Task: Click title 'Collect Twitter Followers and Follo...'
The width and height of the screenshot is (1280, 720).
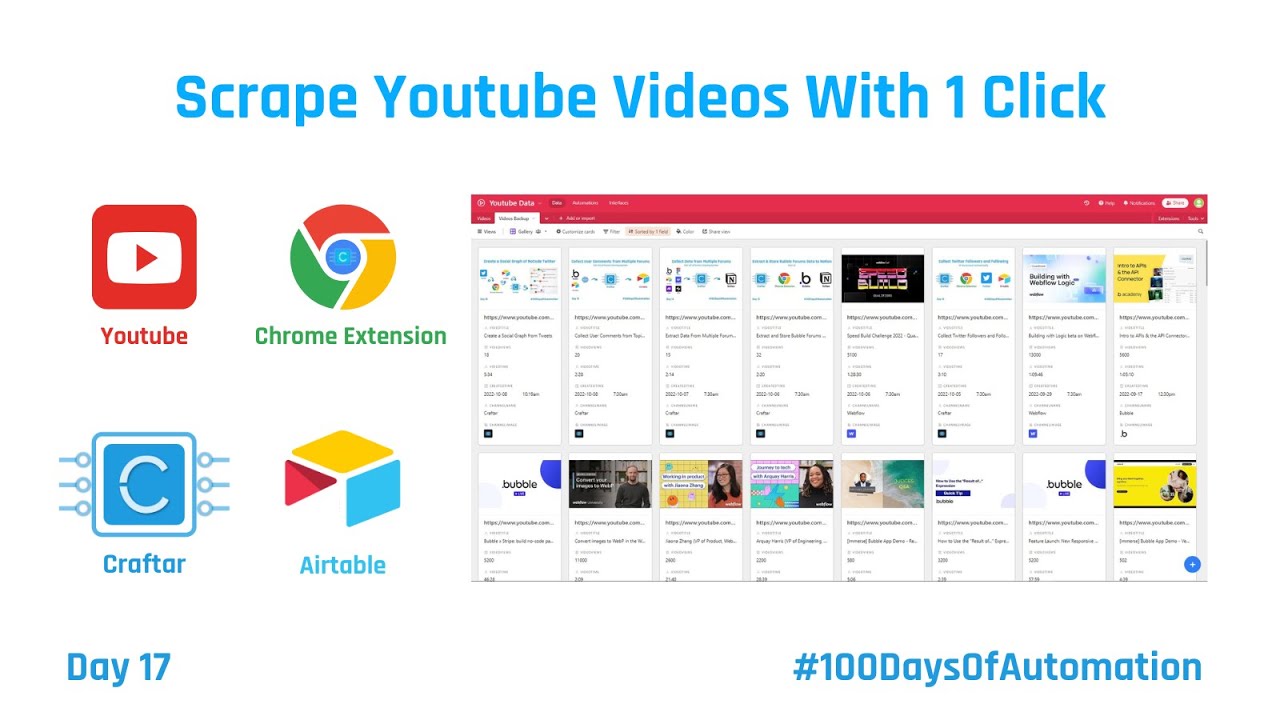Action: [x=973, y=336]
